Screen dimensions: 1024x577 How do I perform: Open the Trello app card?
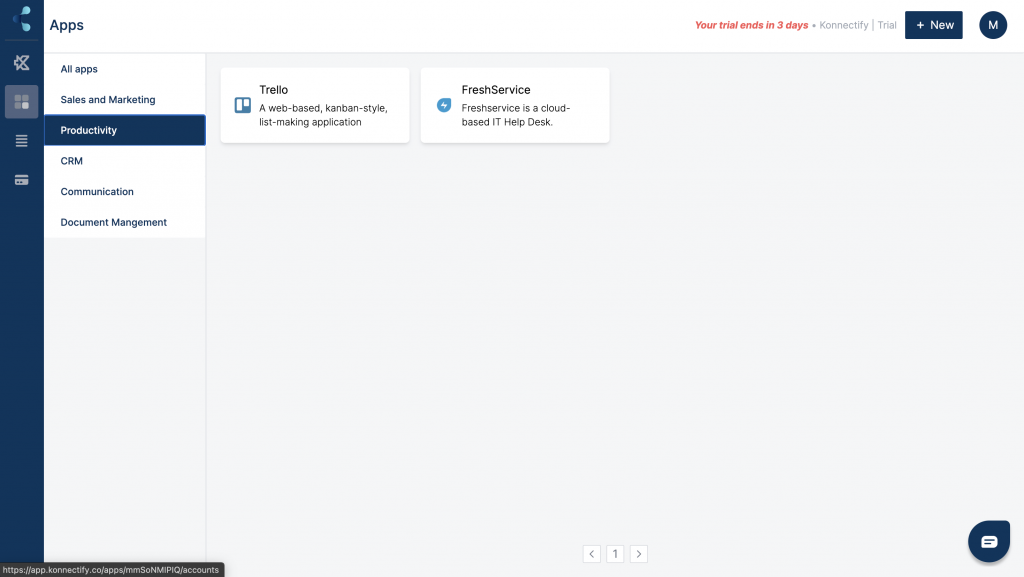click(x=315, y=105)
